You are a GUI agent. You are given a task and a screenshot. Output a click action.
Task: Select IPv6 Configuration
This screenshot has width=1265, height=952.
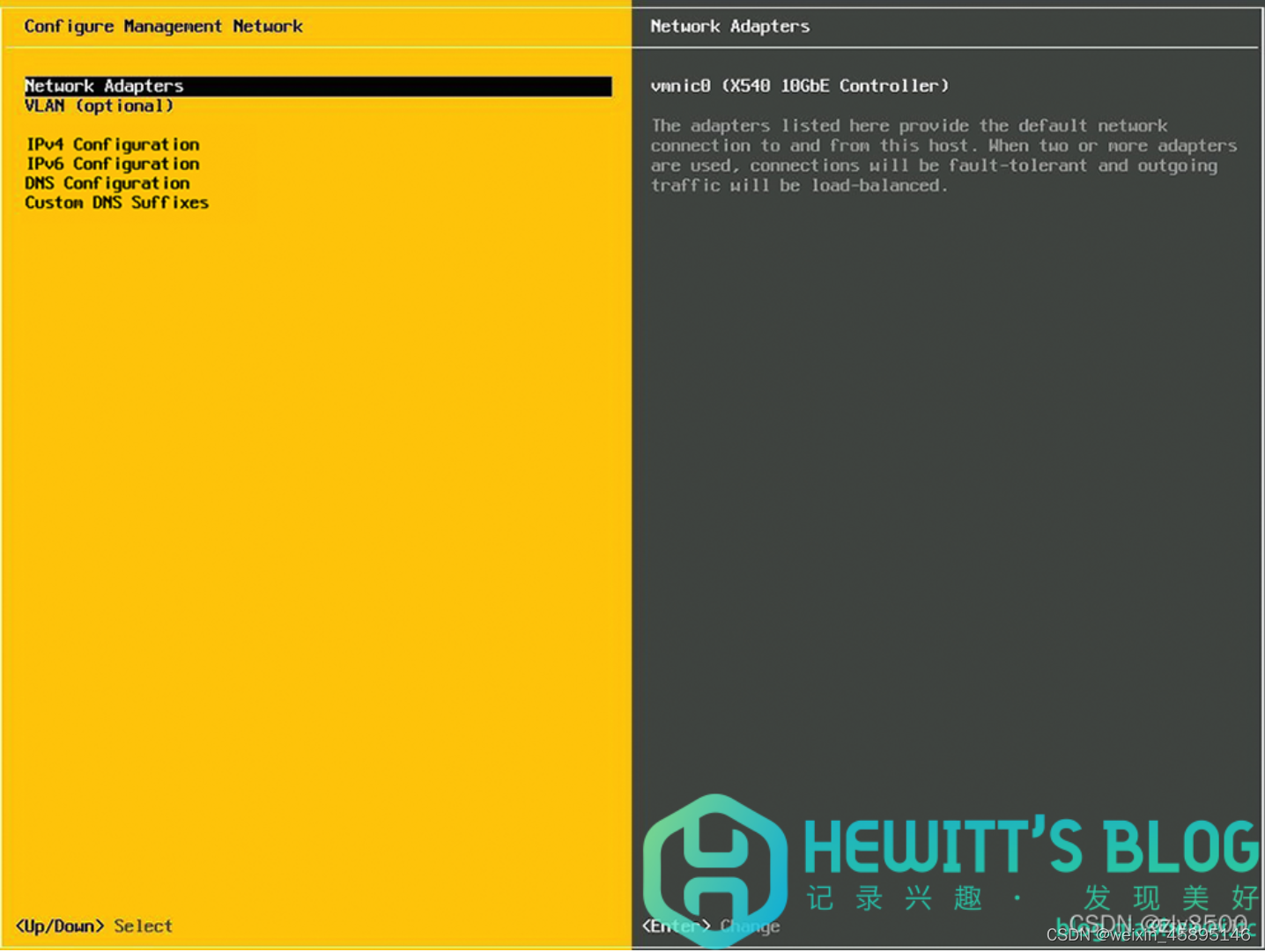(x=112, y=164)
